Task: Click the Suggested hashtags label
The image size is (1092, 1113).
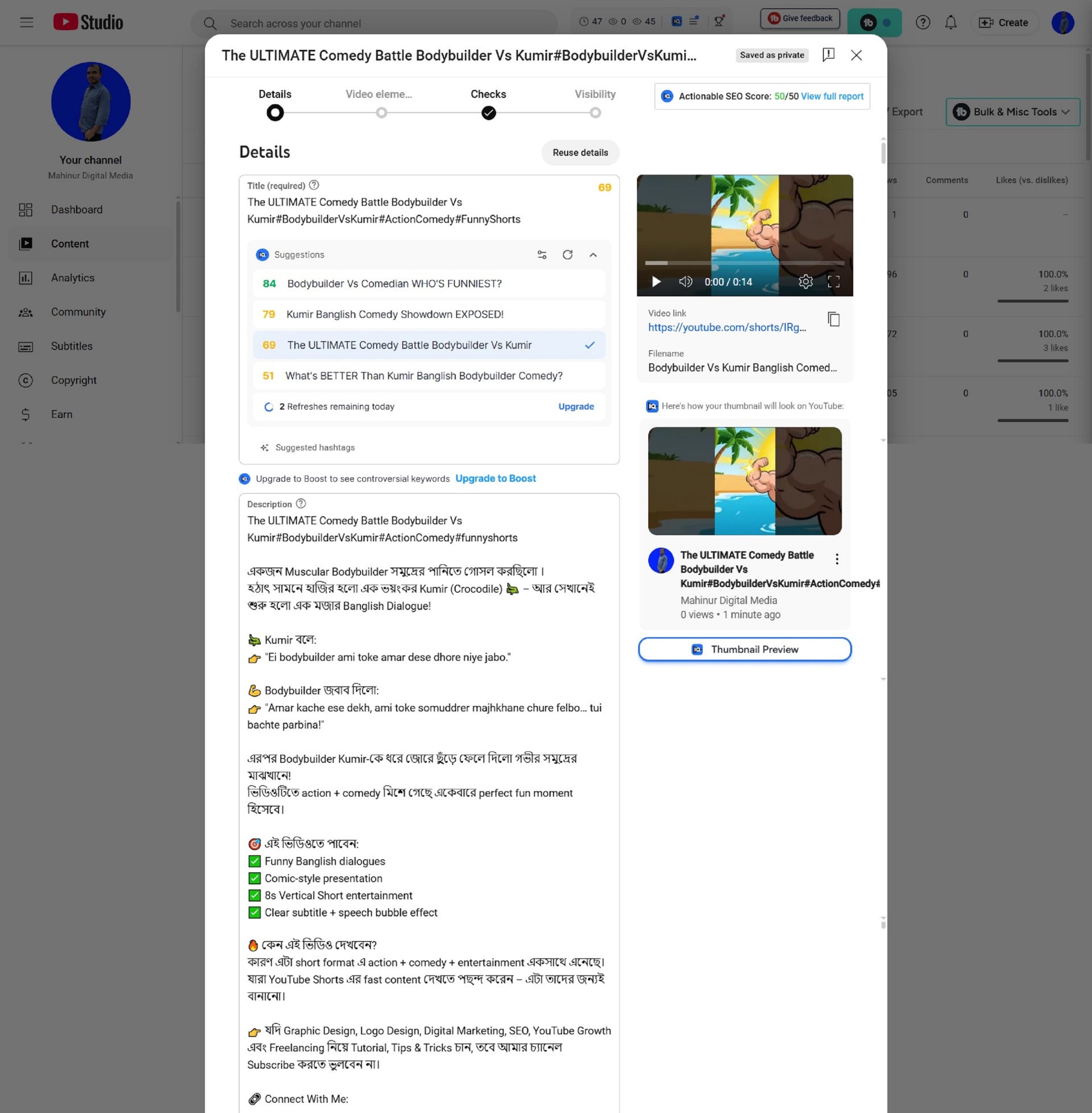Action: coord(315,447)
